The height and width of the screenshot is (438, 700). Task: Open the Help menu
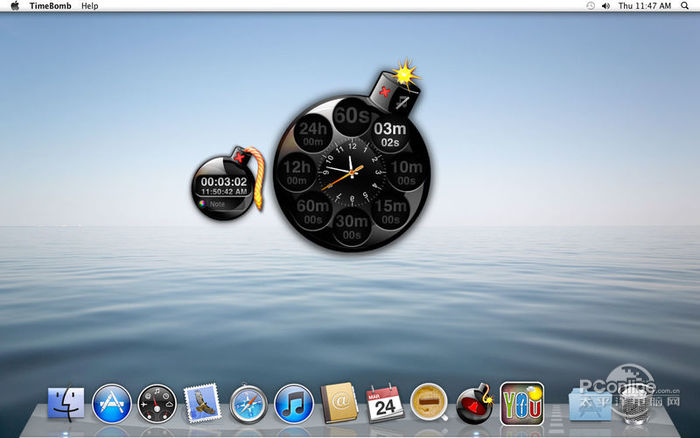point(89,6)
